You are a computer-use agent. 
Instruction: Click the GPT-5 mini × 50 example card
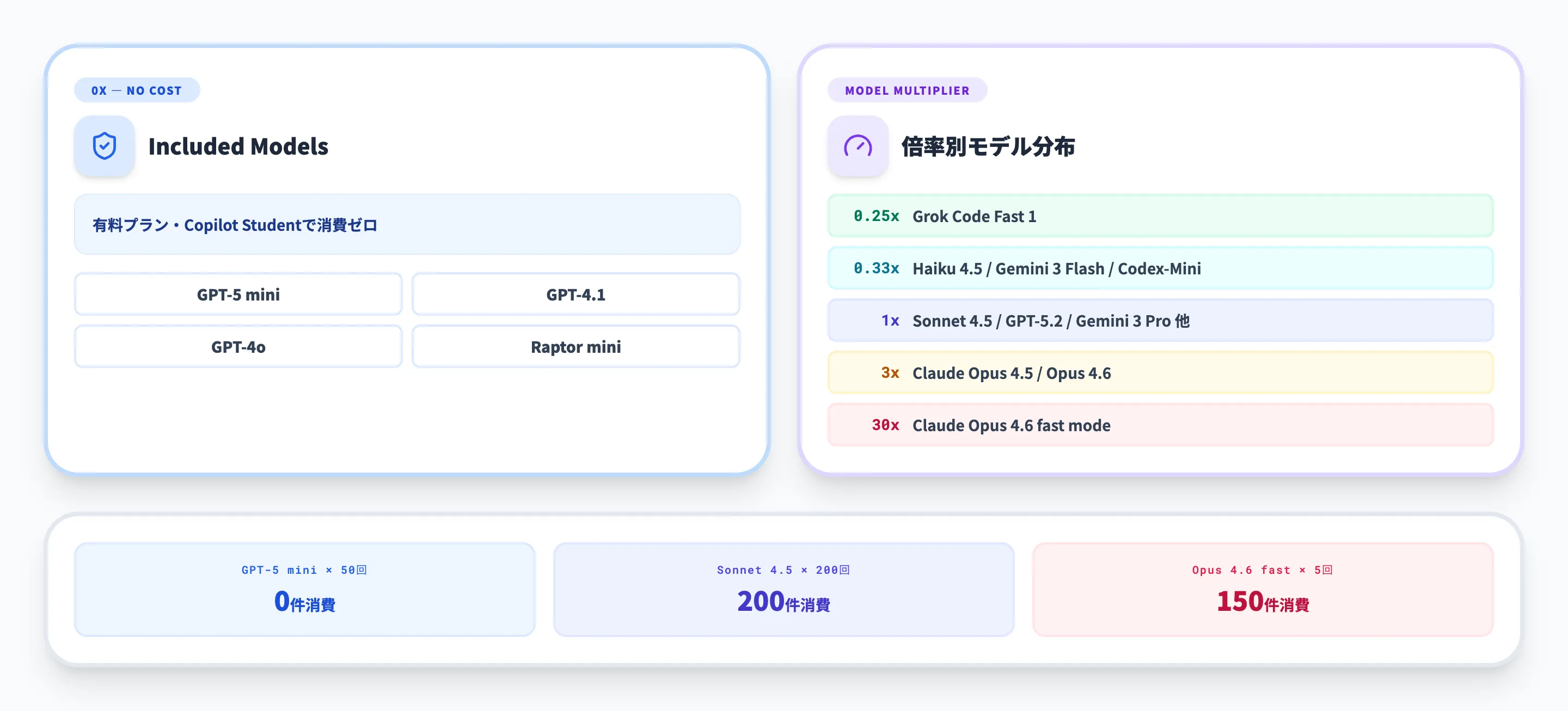click(x=304, y=589)
